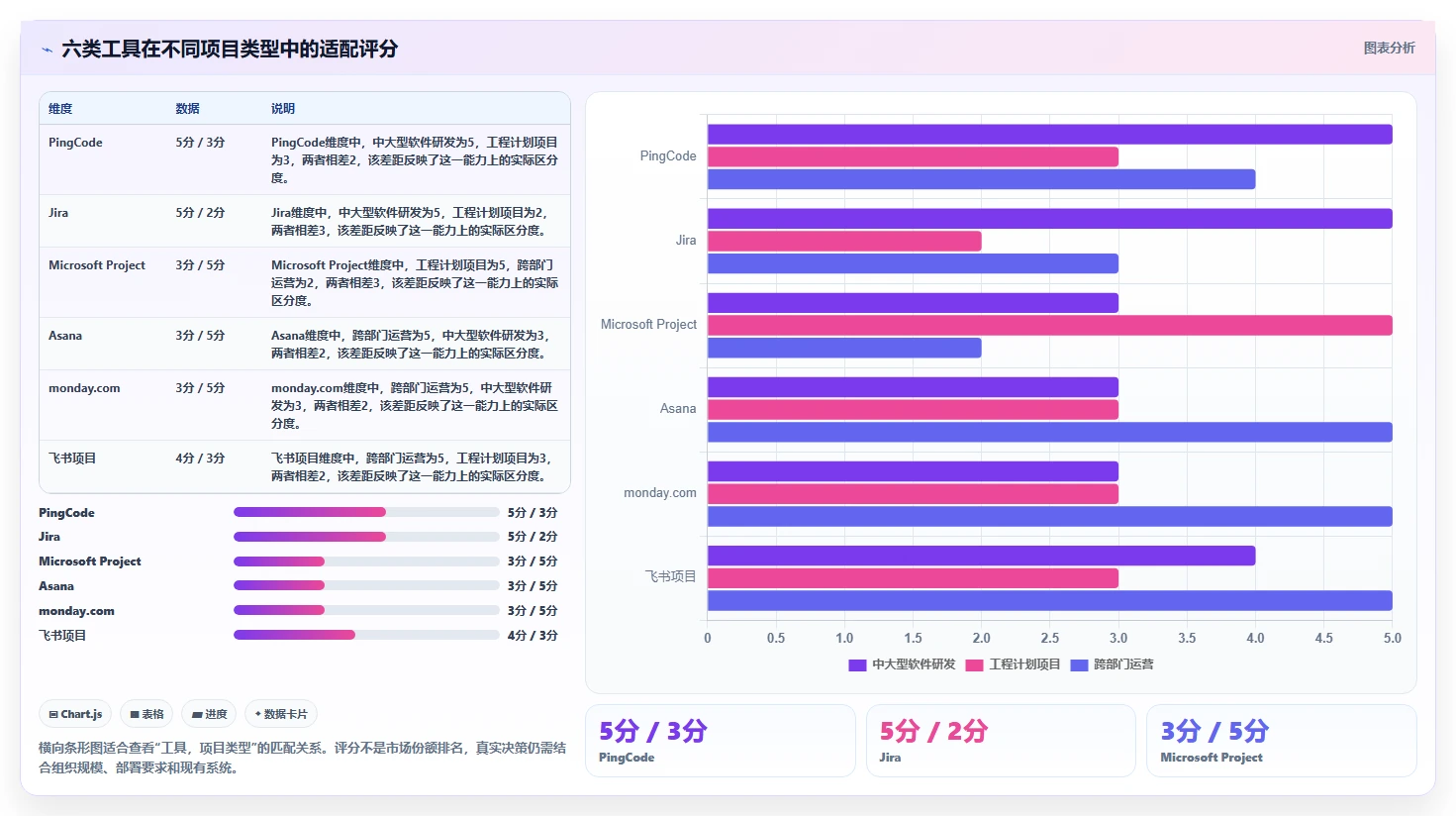Click the Jira table row name

tap(58, 213)
